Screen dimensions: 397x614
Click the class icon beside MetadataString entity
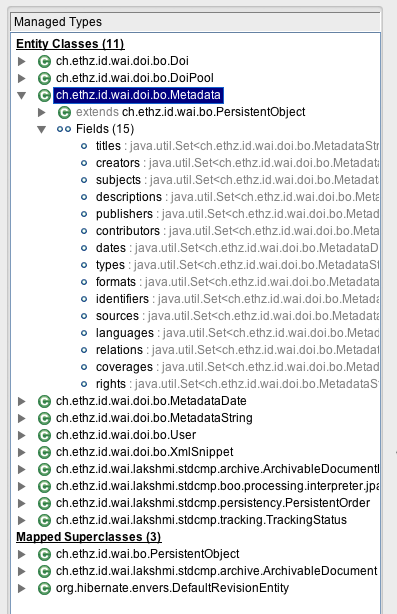(x=44, y=418)
